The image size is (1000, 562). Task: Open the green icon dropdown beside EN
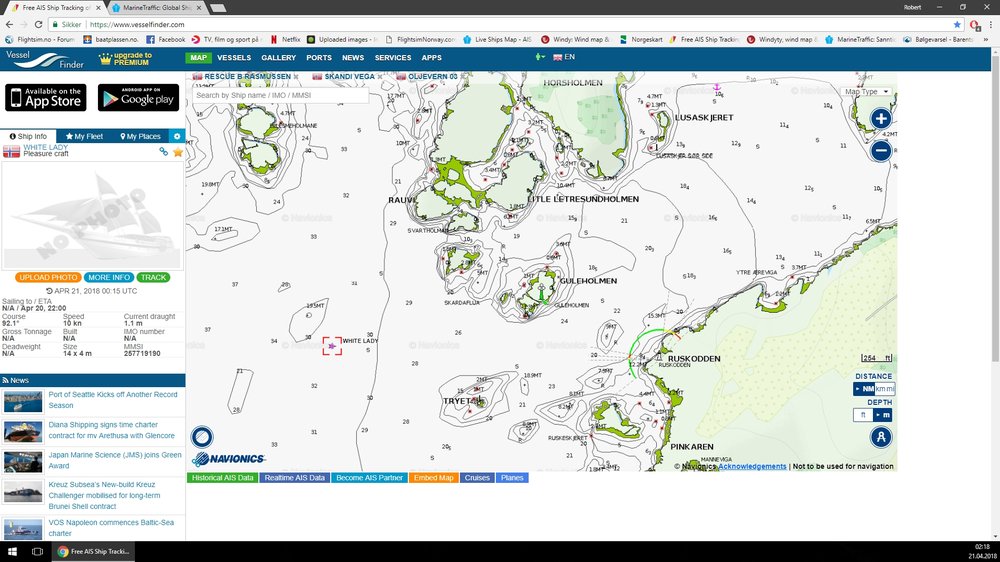click(x=540, y=57)
